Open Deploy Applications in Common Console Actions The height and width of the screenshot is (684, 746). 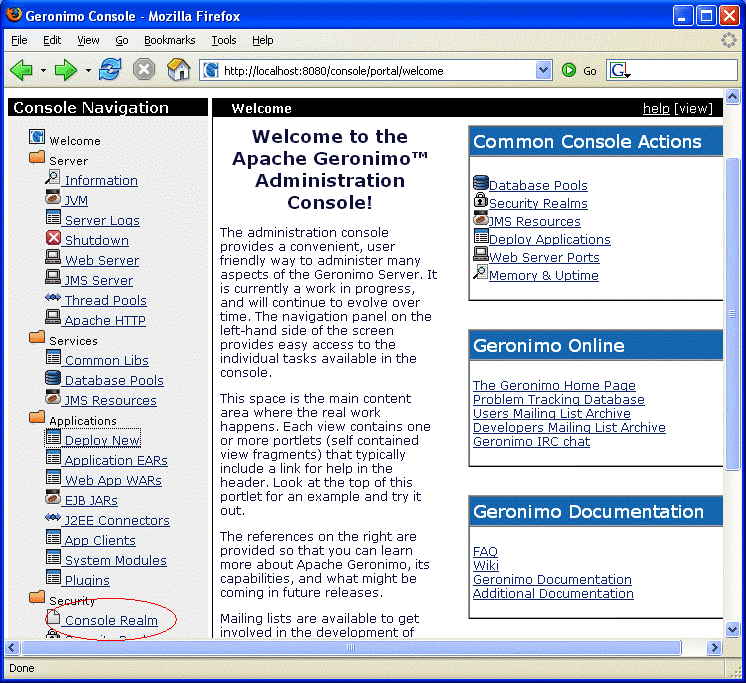coord(550,239)
